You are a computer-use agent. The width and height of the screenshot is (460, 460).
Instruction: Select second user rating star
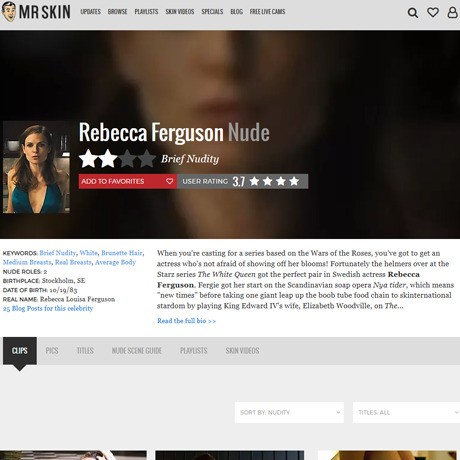[268, 181]
